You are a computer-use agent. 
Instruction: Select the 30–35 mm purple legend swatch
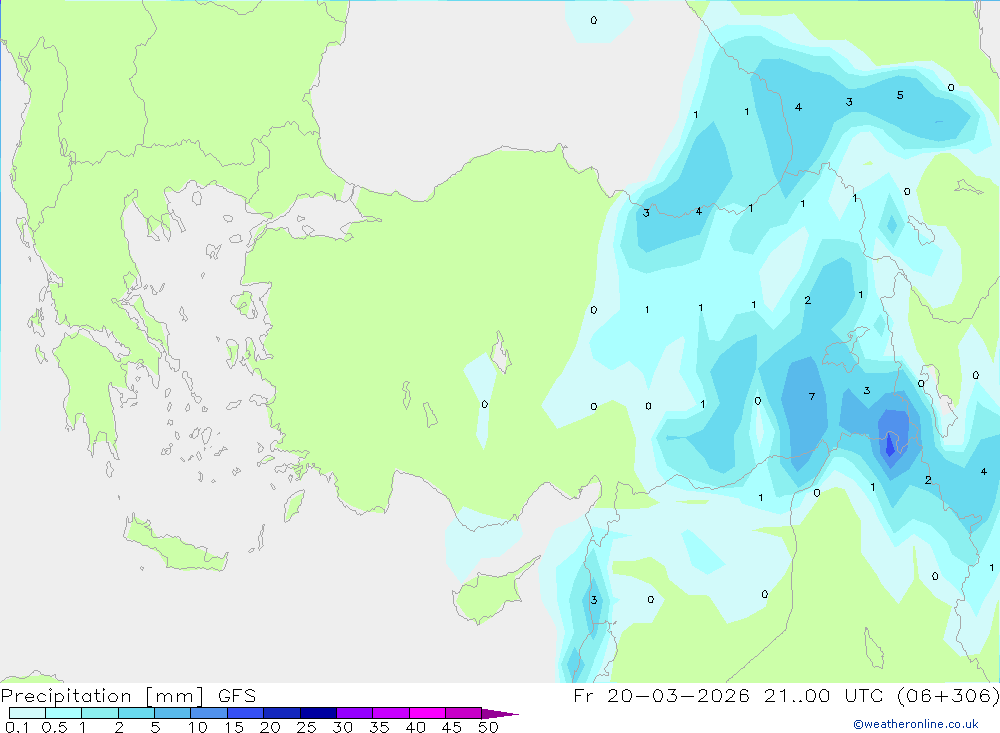click(x=354, y=713)
